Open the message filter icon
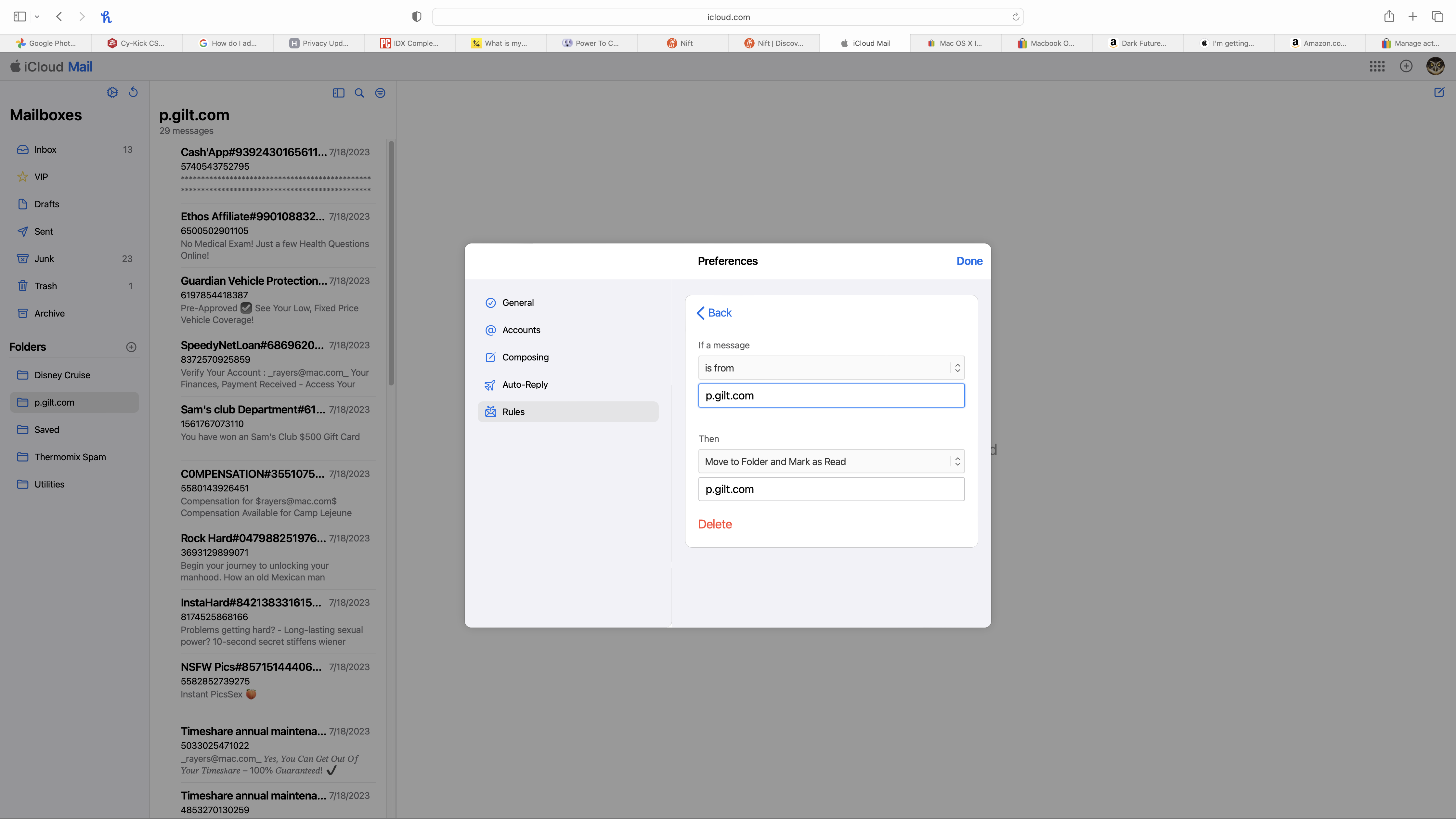This screenshot has height=819, width=1456. (x=380, y=93)
